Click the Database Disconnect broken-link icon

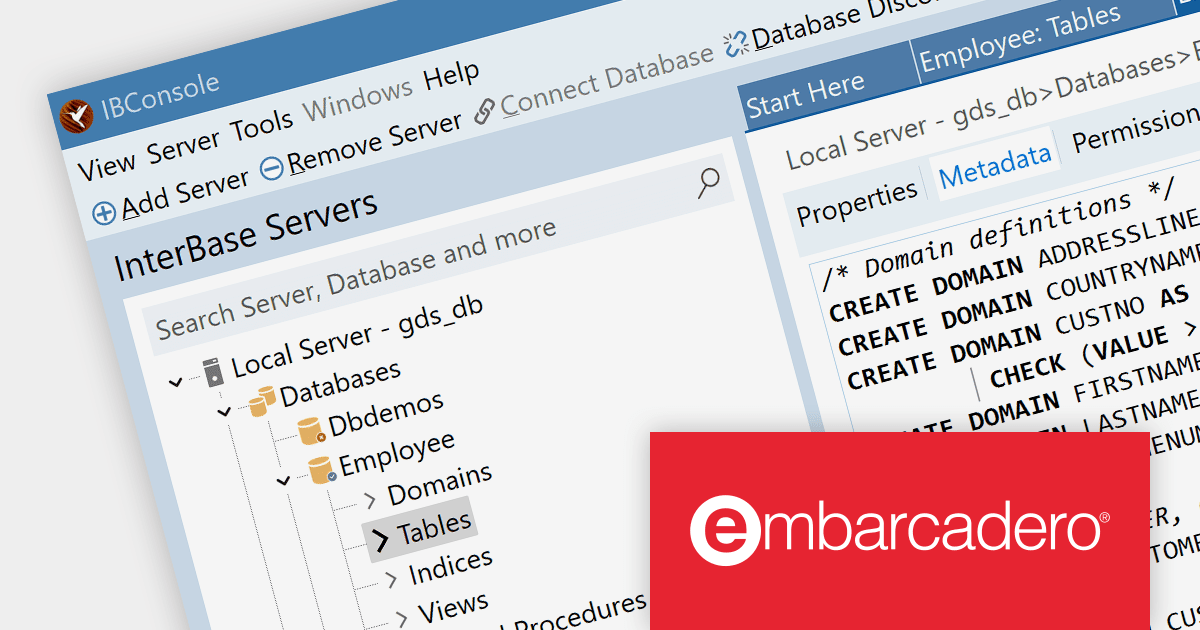736,45
